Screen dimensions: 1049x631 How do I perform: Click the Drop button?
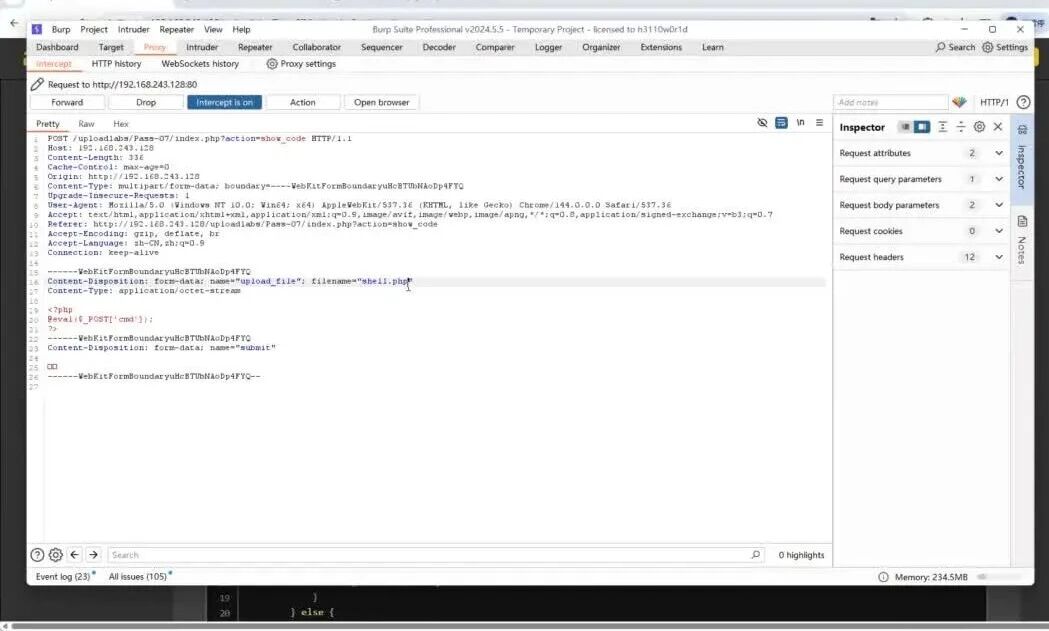[146, 102]
